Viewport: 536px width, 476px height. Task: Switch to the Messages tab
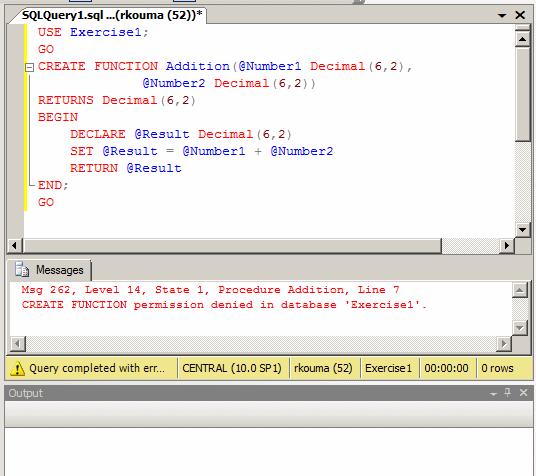[50, 270]
